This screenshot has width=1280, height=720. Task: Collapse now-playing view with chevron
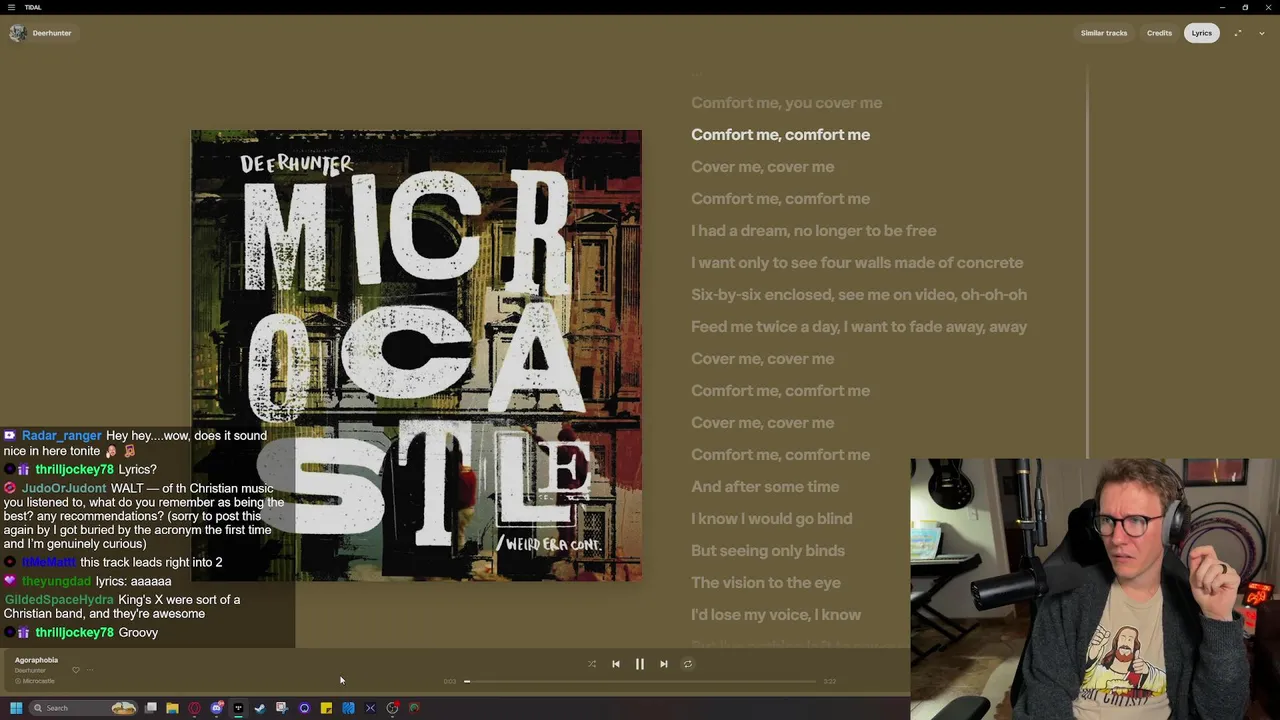1262,33
